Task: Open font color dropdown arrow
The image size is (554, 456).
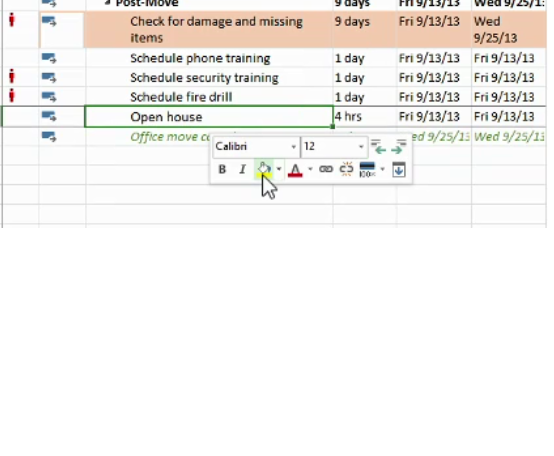Action: click(310, 169)
